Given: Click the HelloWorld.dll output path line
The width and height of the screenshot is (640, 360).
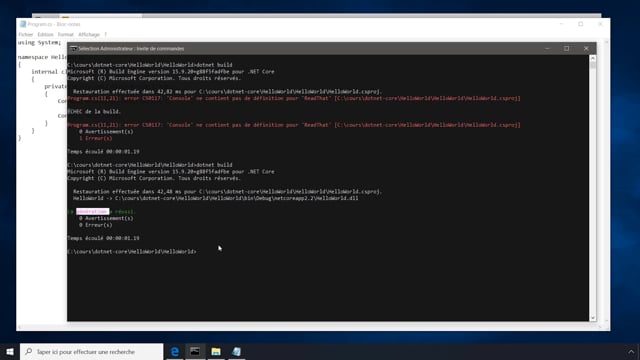Looking at the screenshot, I should pyautogui.click(x=216, y=198).
